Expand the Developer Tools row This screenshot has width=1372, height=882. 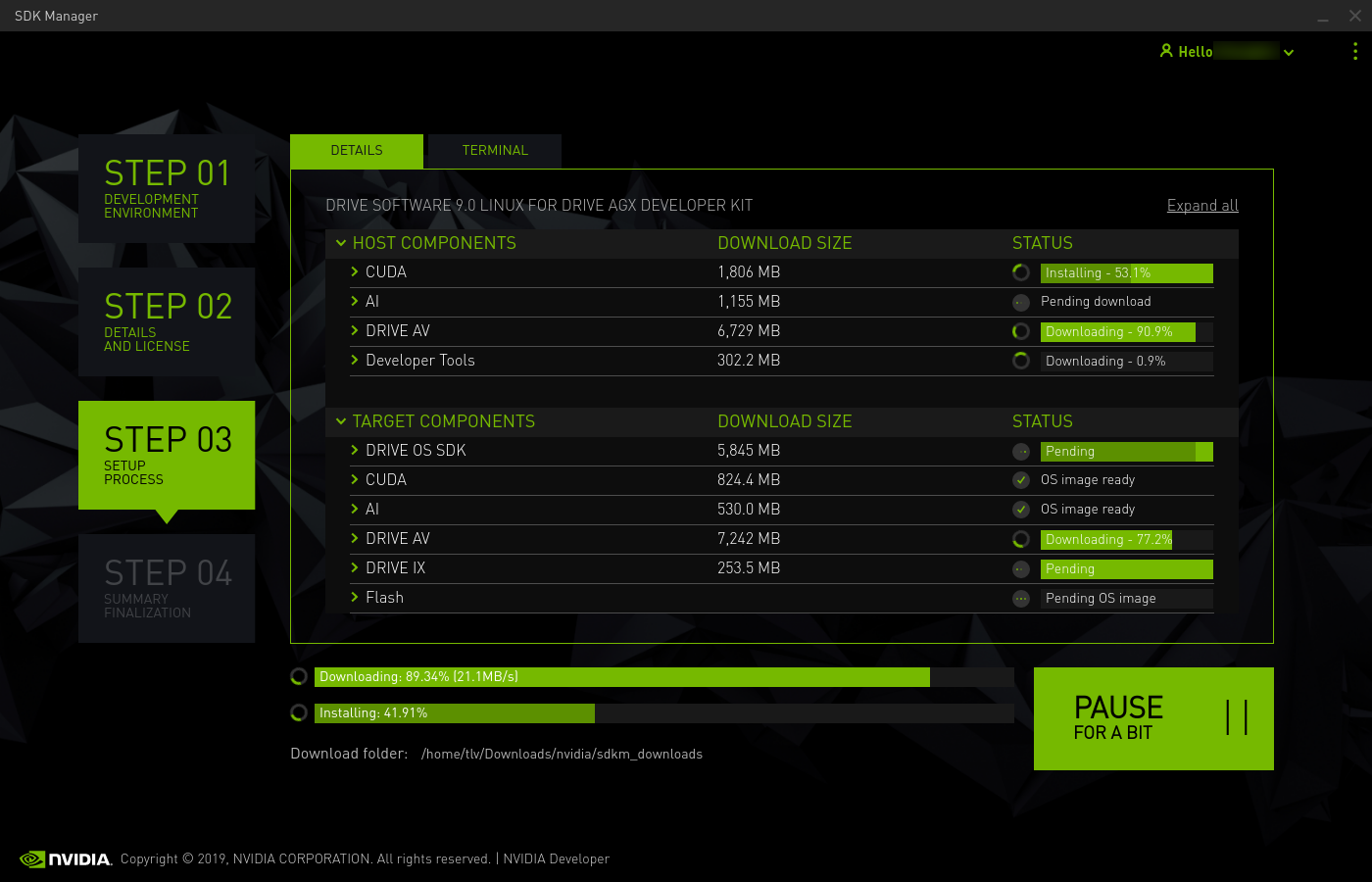pos(354,361)
